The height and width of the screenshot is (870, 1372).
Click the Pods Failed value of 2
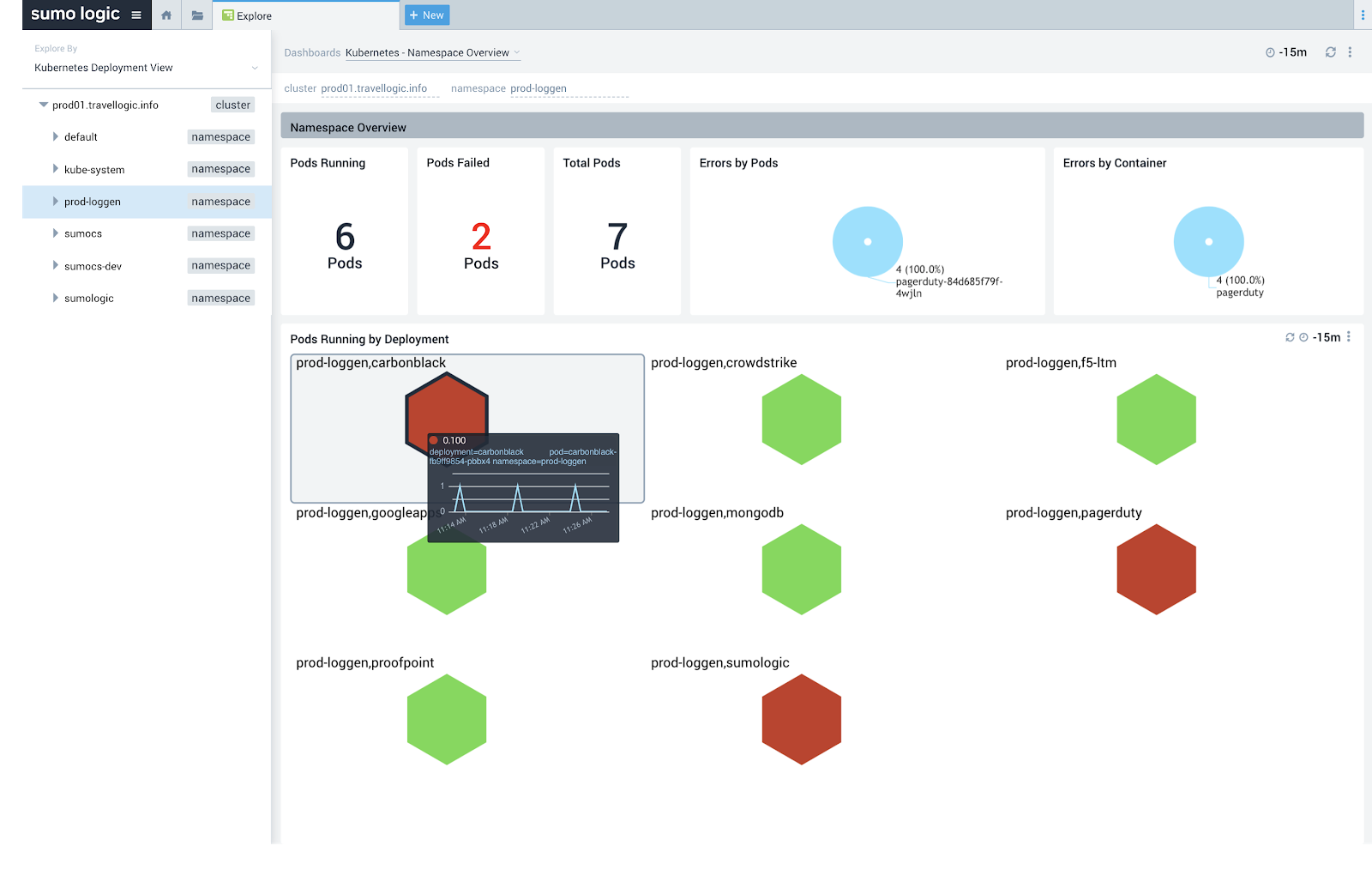[481, 237]
